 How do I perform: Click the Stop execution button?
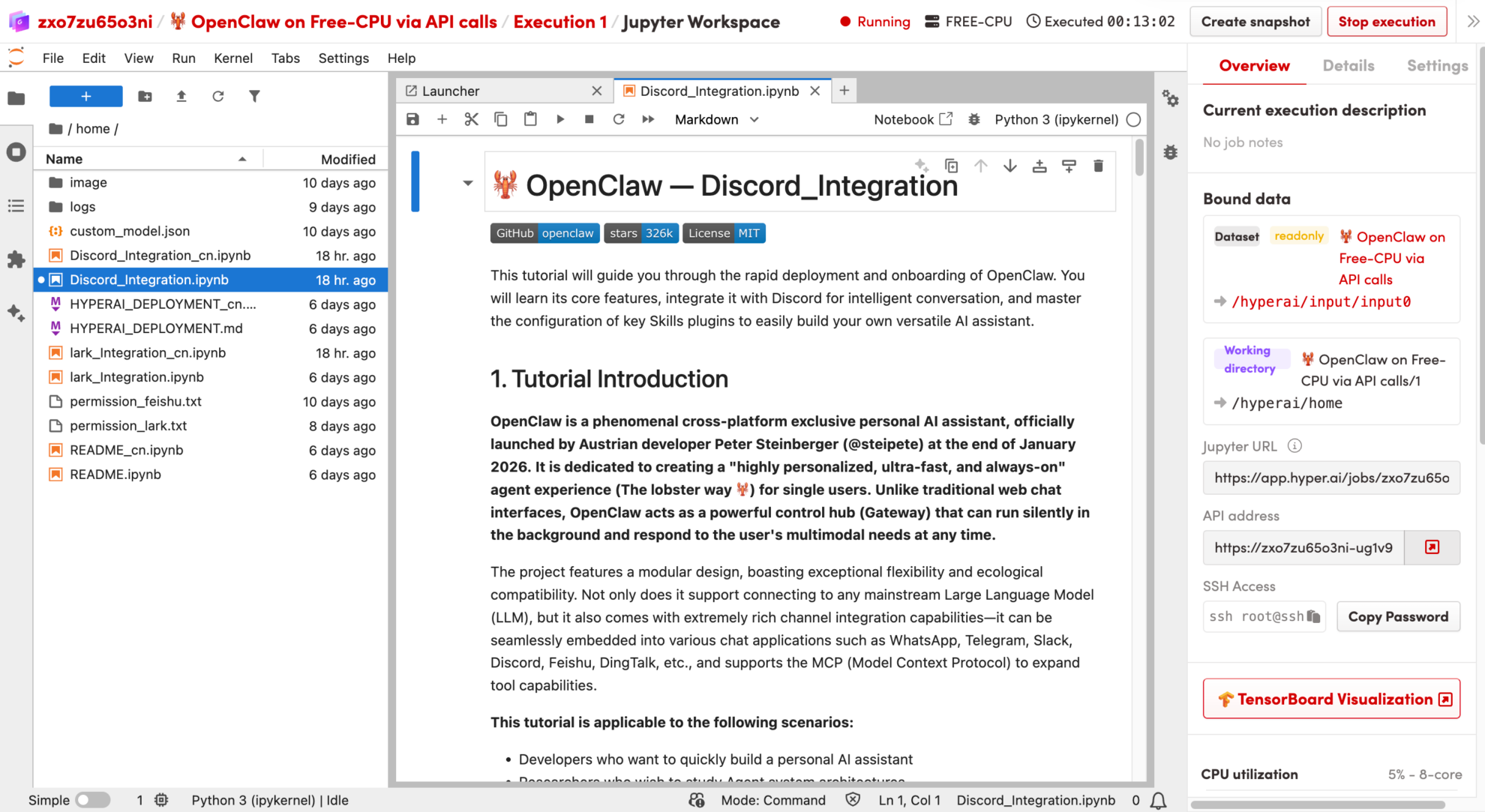click(1387, 22)
